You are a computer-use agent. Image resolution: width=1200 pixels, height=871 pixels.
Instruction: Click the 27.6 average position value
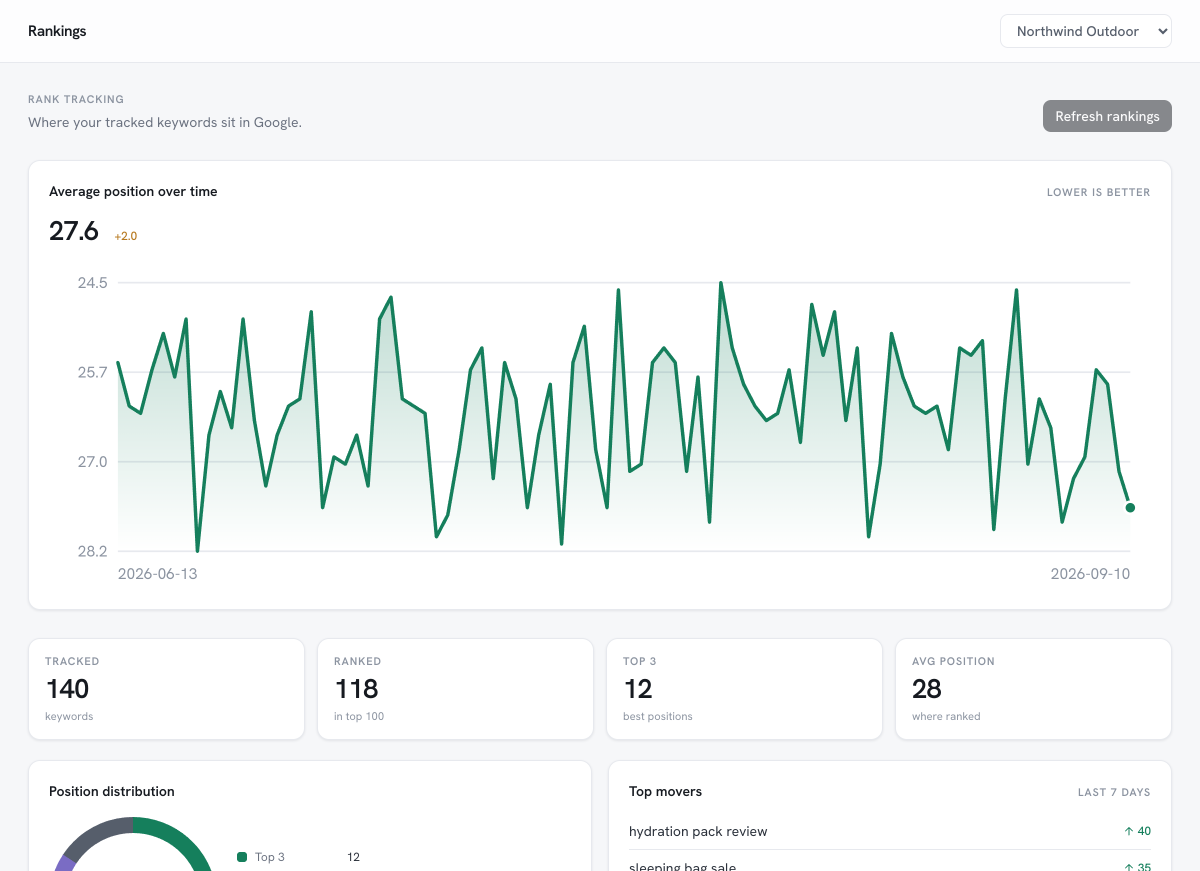tap(74, 231)
